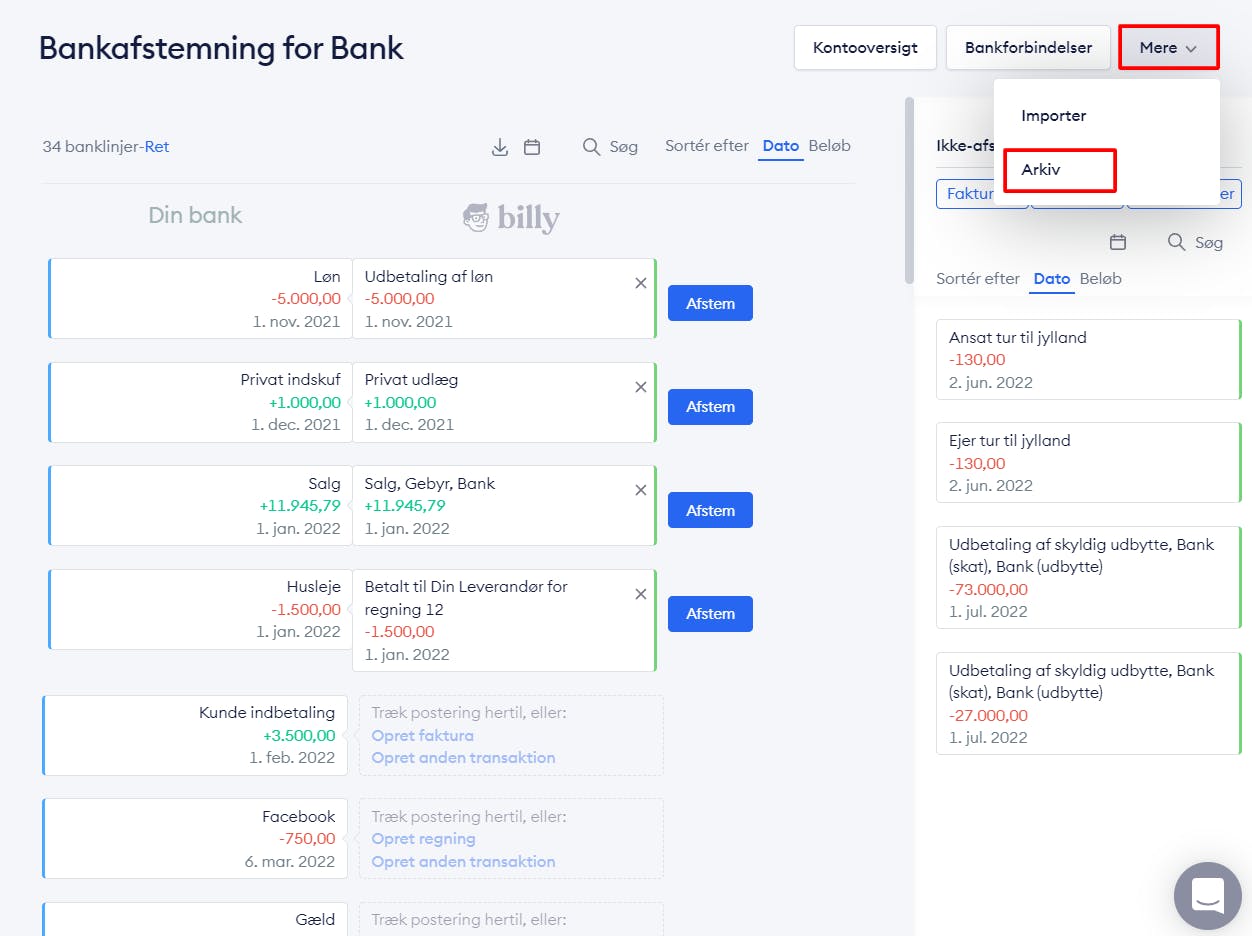Click Afstem for the Salg line

[710, 510]
